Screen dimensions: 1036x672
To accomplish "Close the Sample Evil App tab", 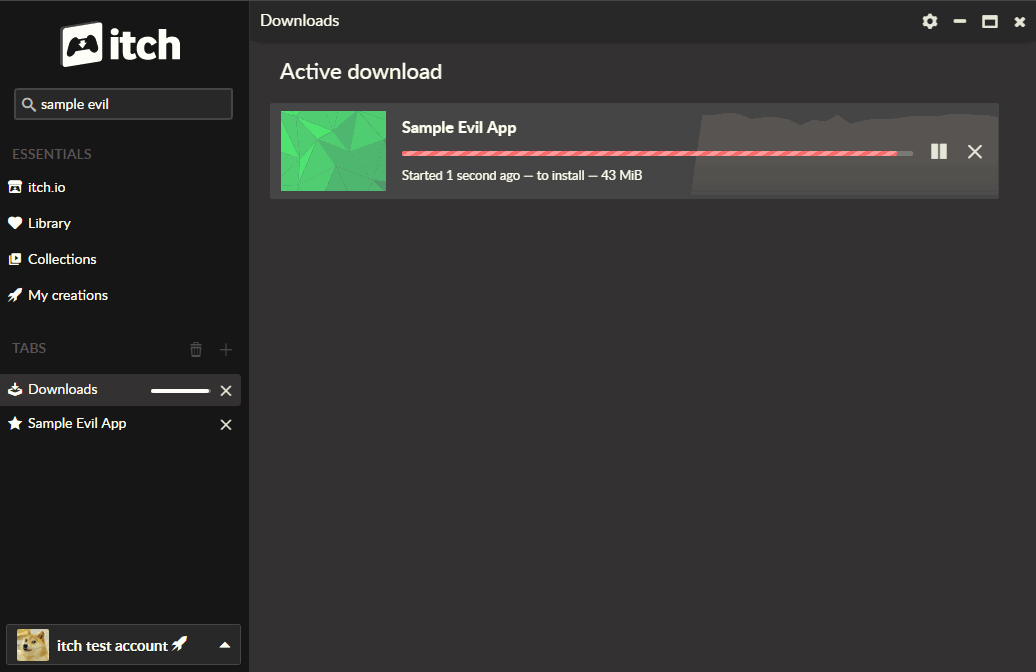I will click(226, 424).
